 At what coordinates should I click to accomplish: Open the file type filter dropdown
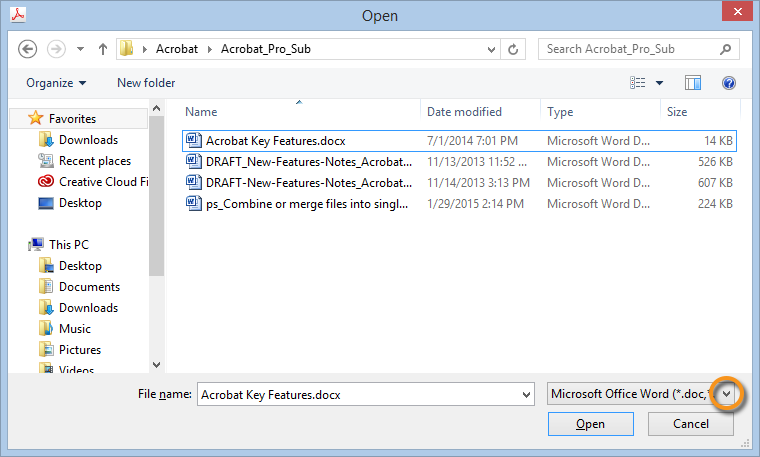727,394
